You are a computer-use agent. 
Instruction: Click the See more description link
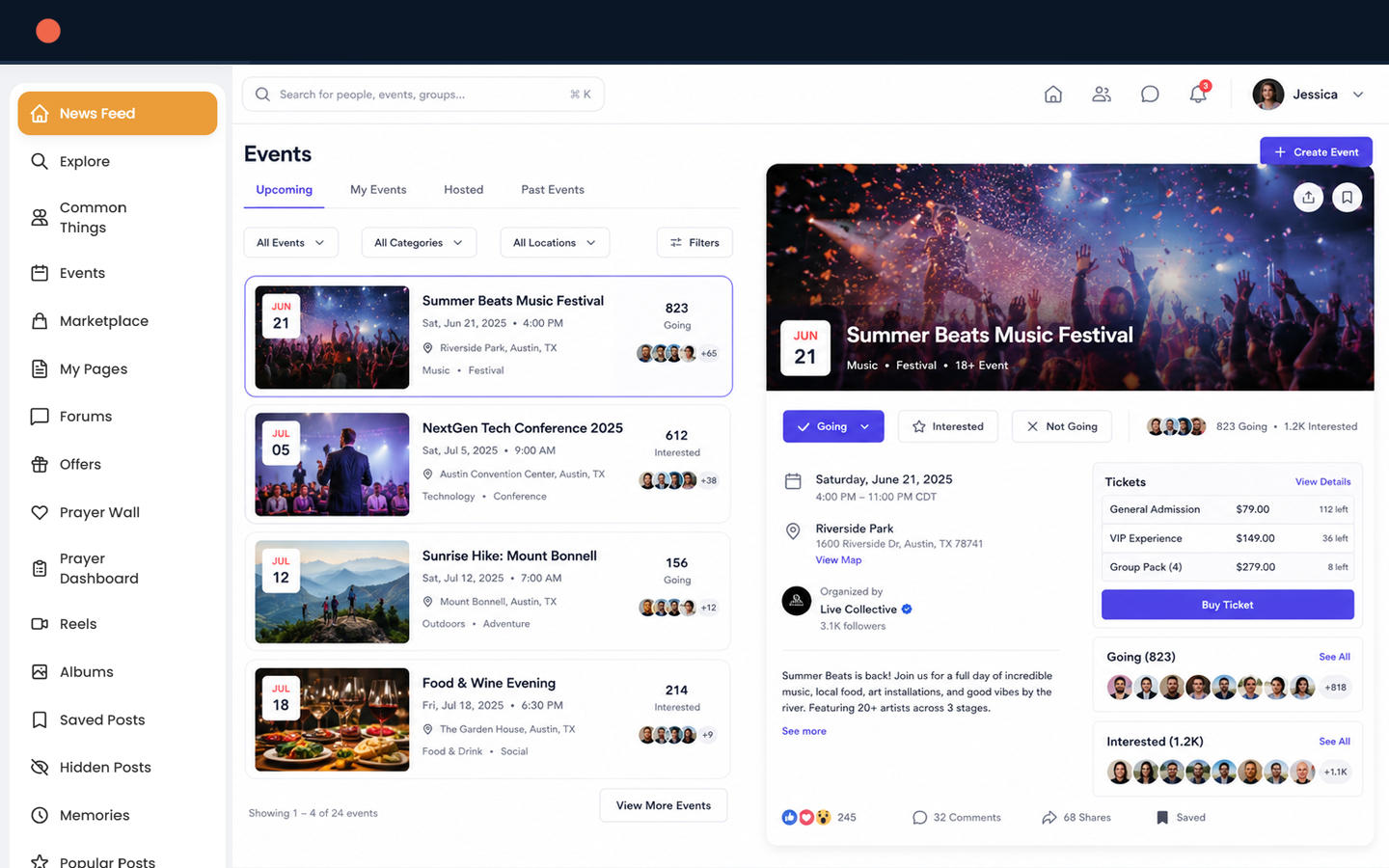803,731
